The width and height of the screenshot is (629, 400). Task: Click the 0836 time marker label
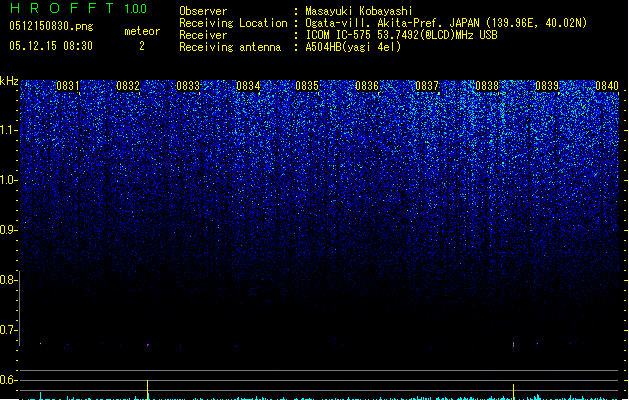pyautogui.click(x=367, y=86)
